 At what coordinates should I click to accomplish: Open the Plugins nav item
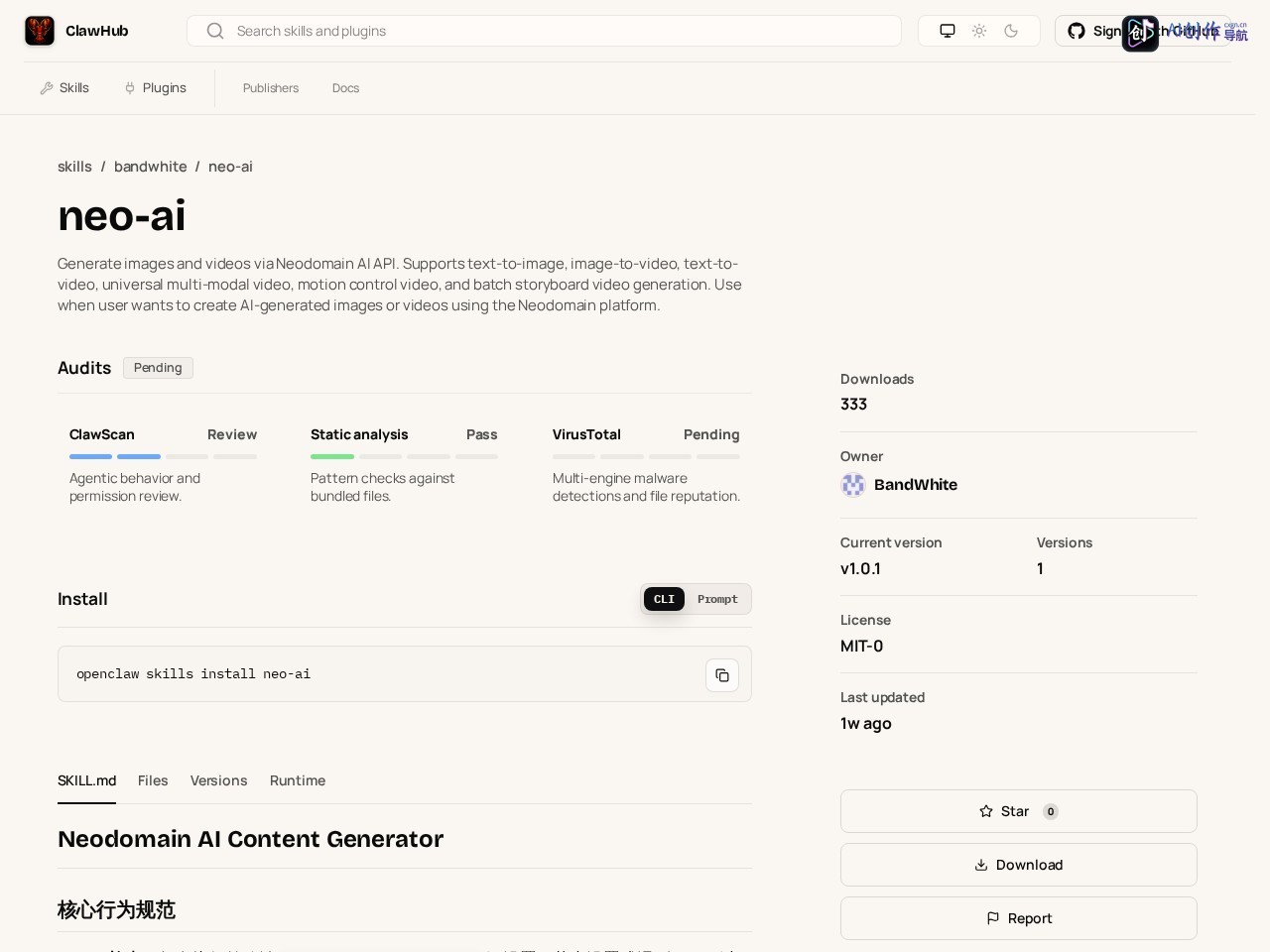(x=156, y=88)
